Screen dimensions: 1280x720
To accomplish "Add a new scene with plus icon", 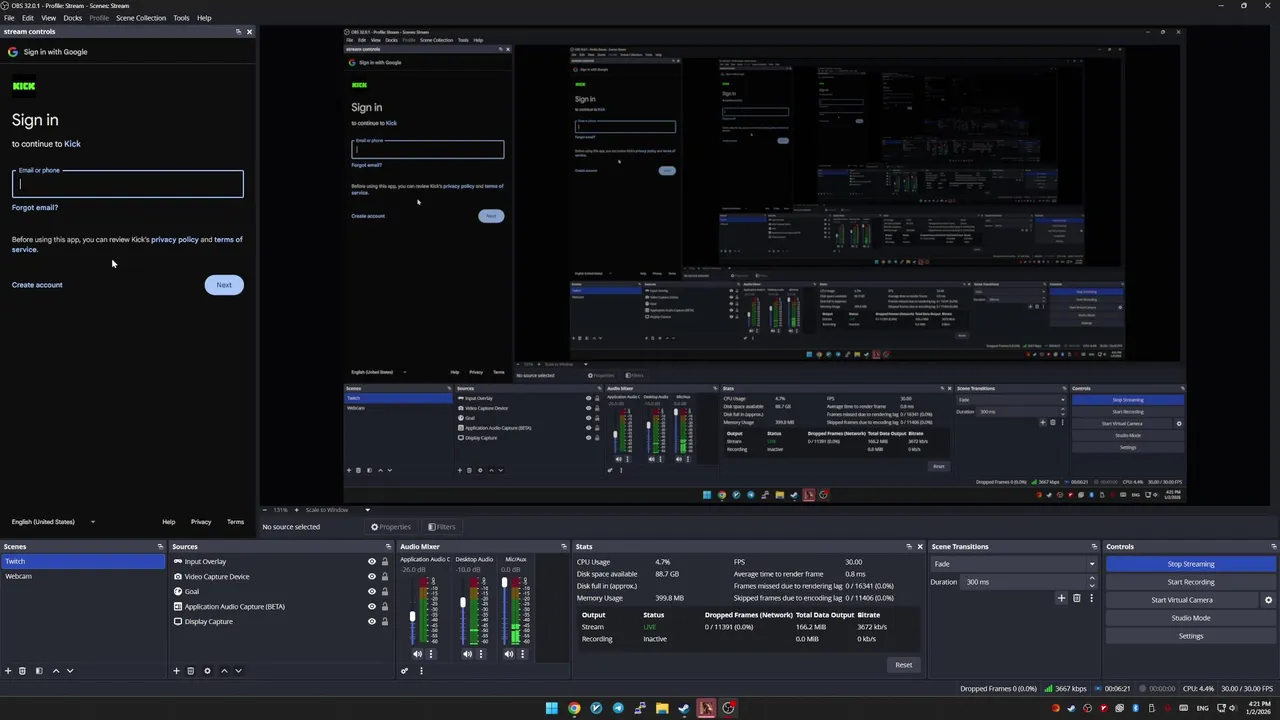I will tap(8, 671).
